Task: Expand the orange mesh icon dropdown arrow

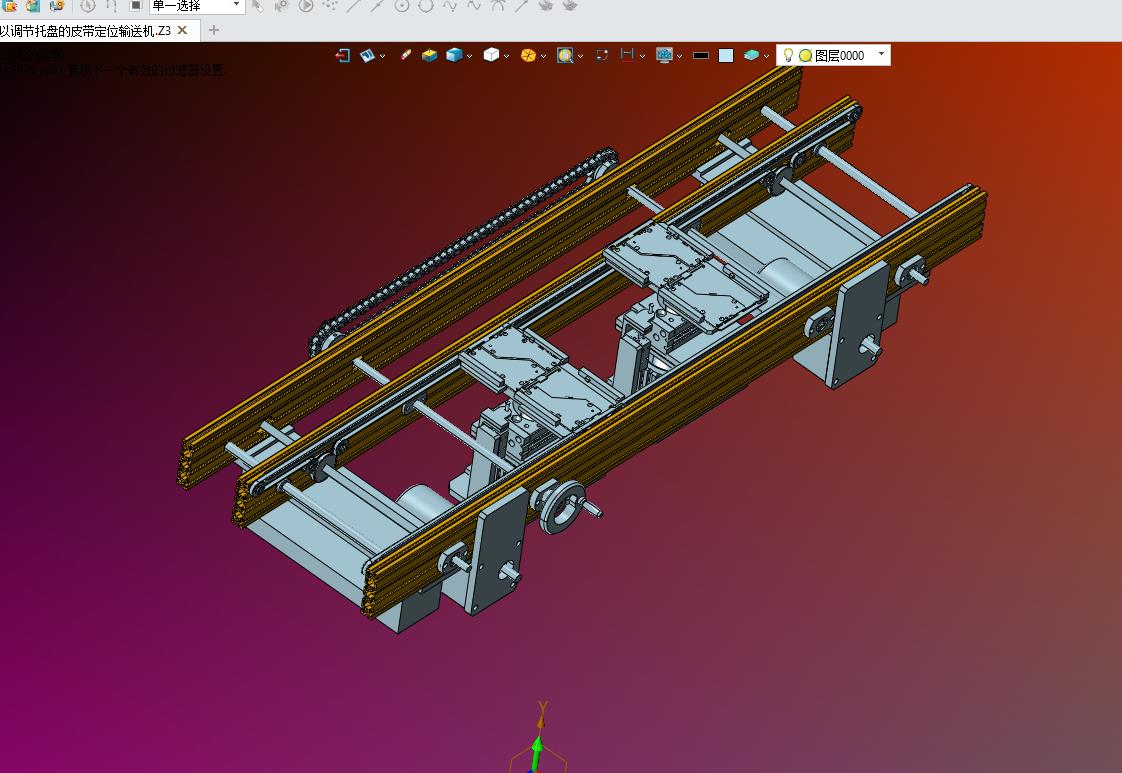Action: [544, 56]
